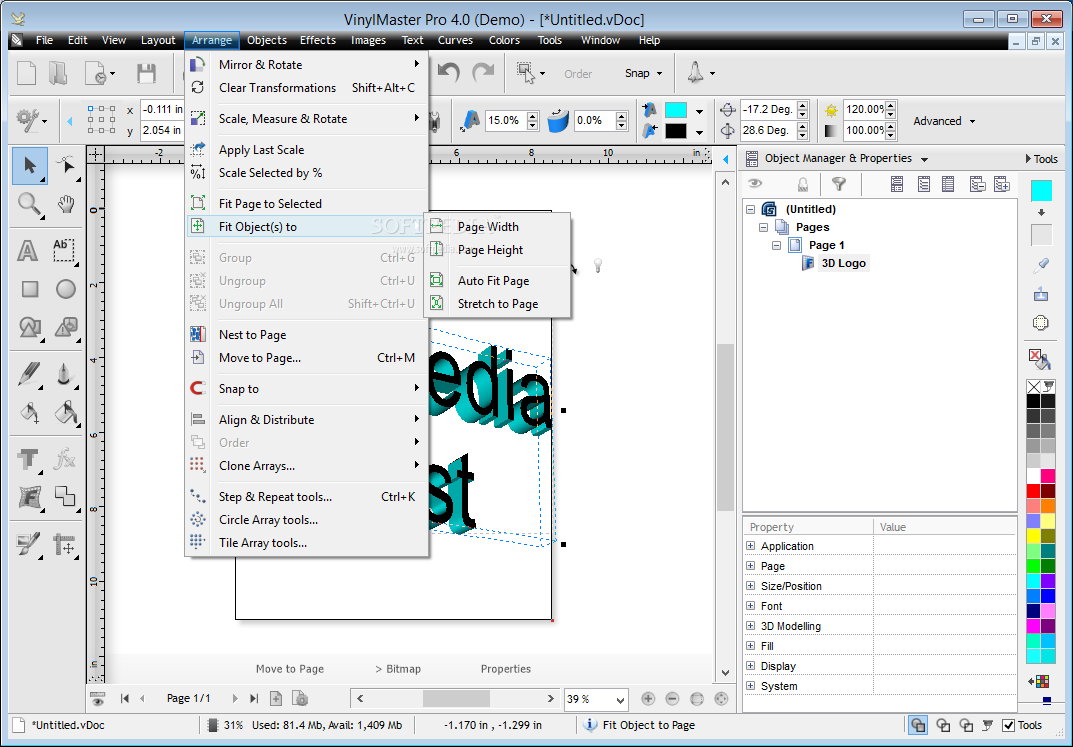
Task: Toggle the Tools checkbox in status bar
Action: click(1008, 725)
